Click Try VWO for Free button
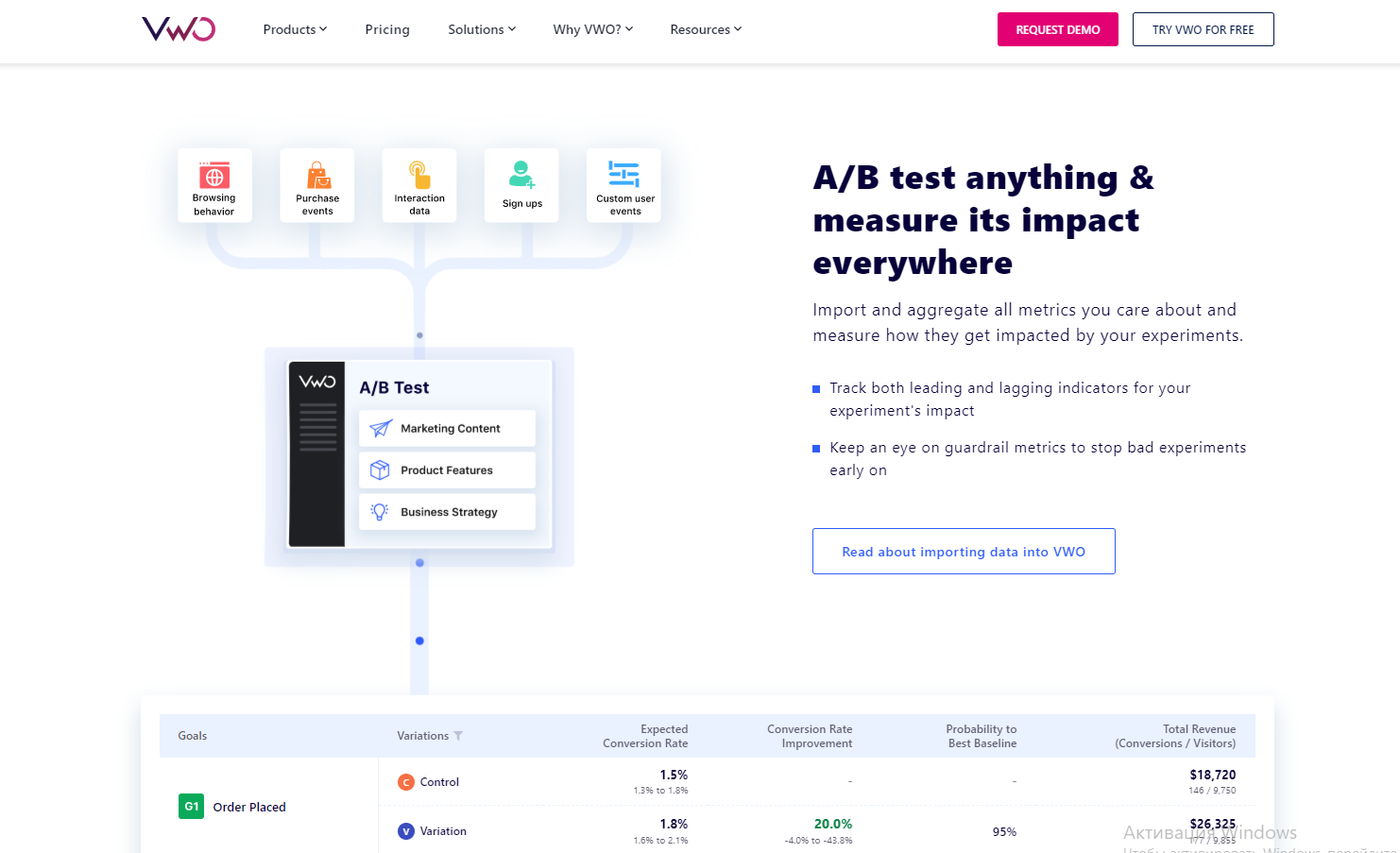This screenshot has height=853, width=1400. 1204,29
